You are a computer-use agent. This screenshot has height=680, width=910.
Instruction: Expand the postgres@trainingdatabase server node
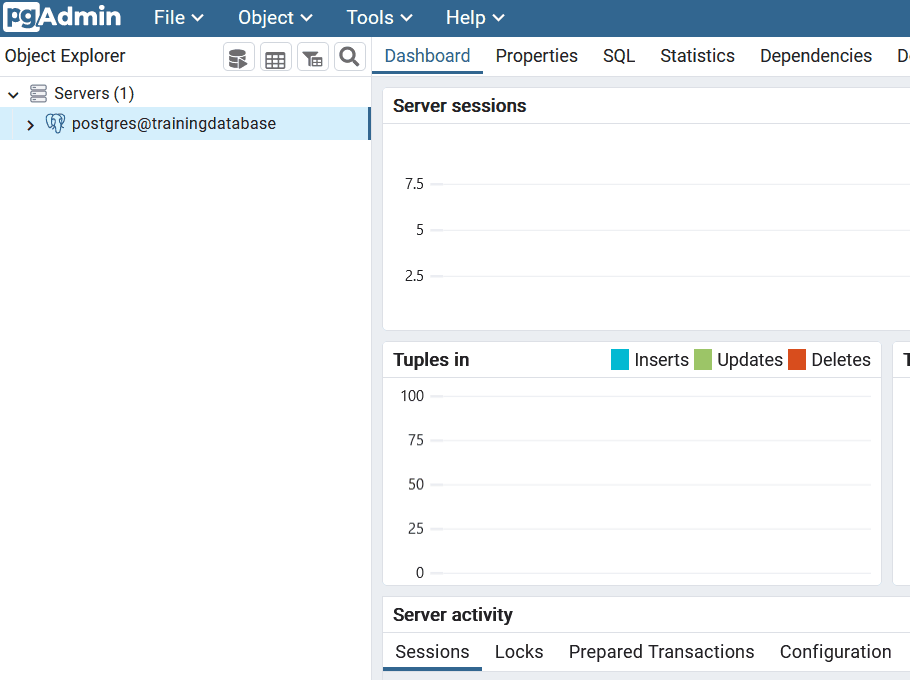click(30, 125)
